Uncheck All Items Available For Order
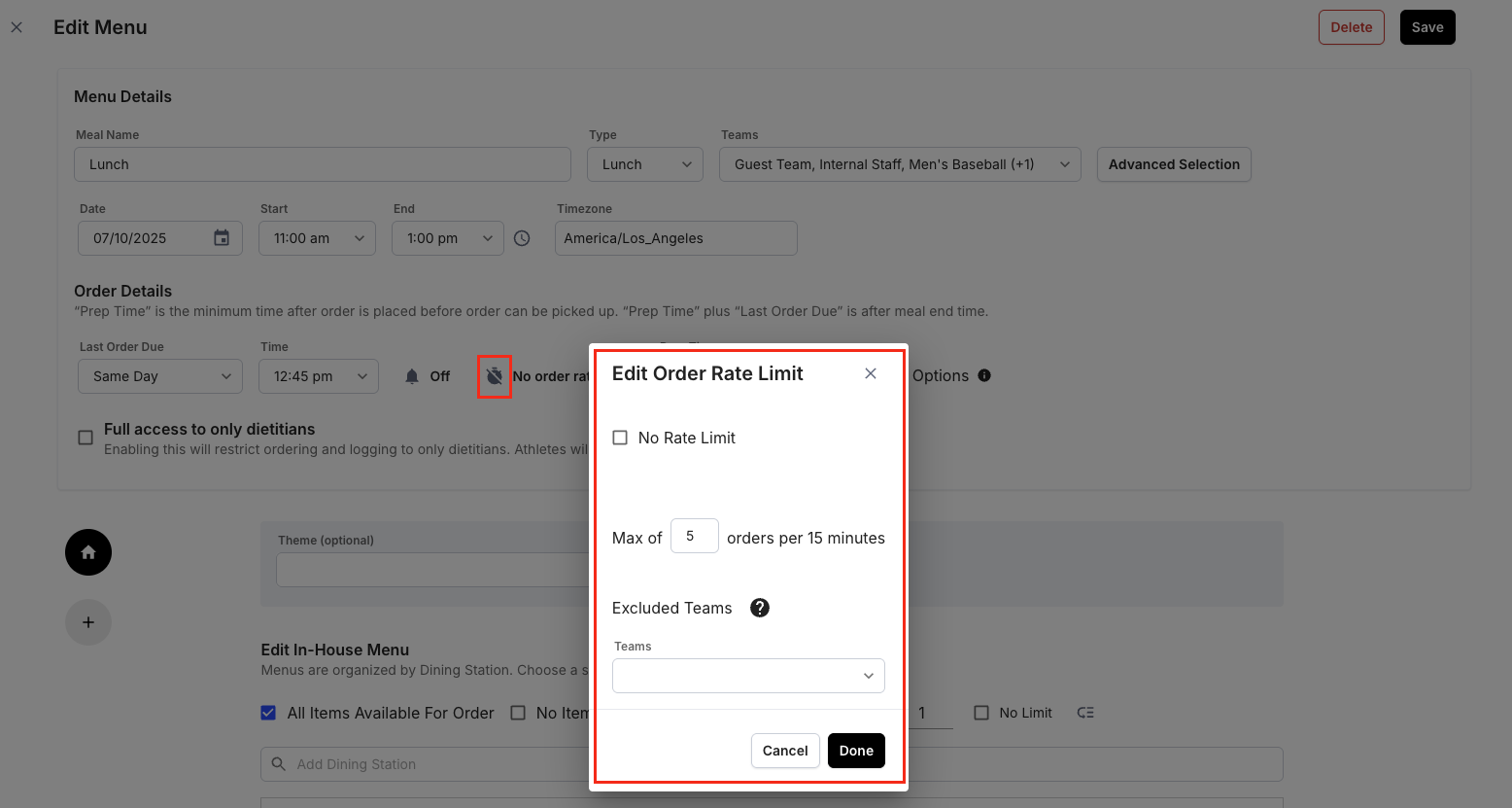 pos(268,713)
